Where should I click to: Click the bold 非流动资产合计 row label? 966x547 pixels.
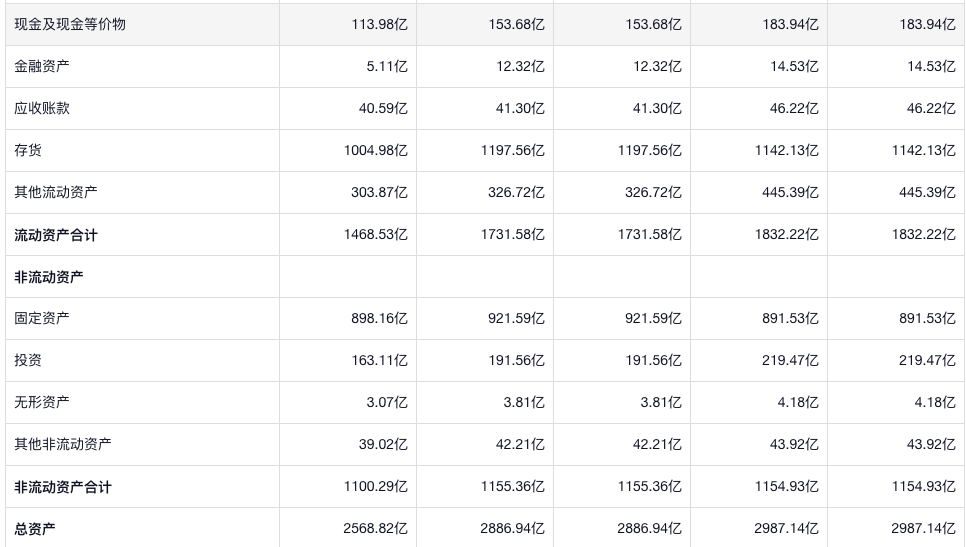(63, 487)
